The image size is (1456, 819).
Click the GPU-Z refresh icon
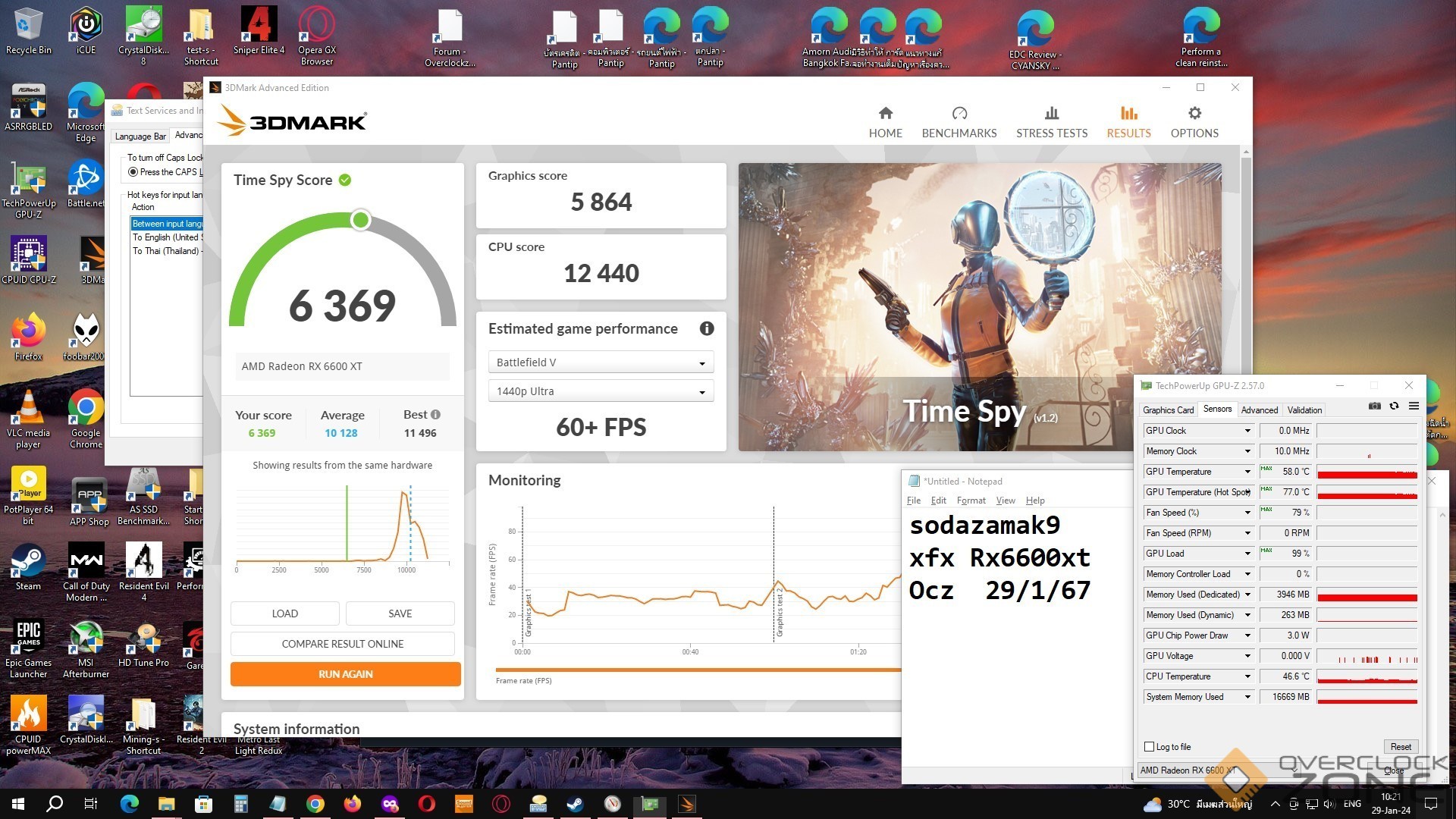click(1394, 406)
